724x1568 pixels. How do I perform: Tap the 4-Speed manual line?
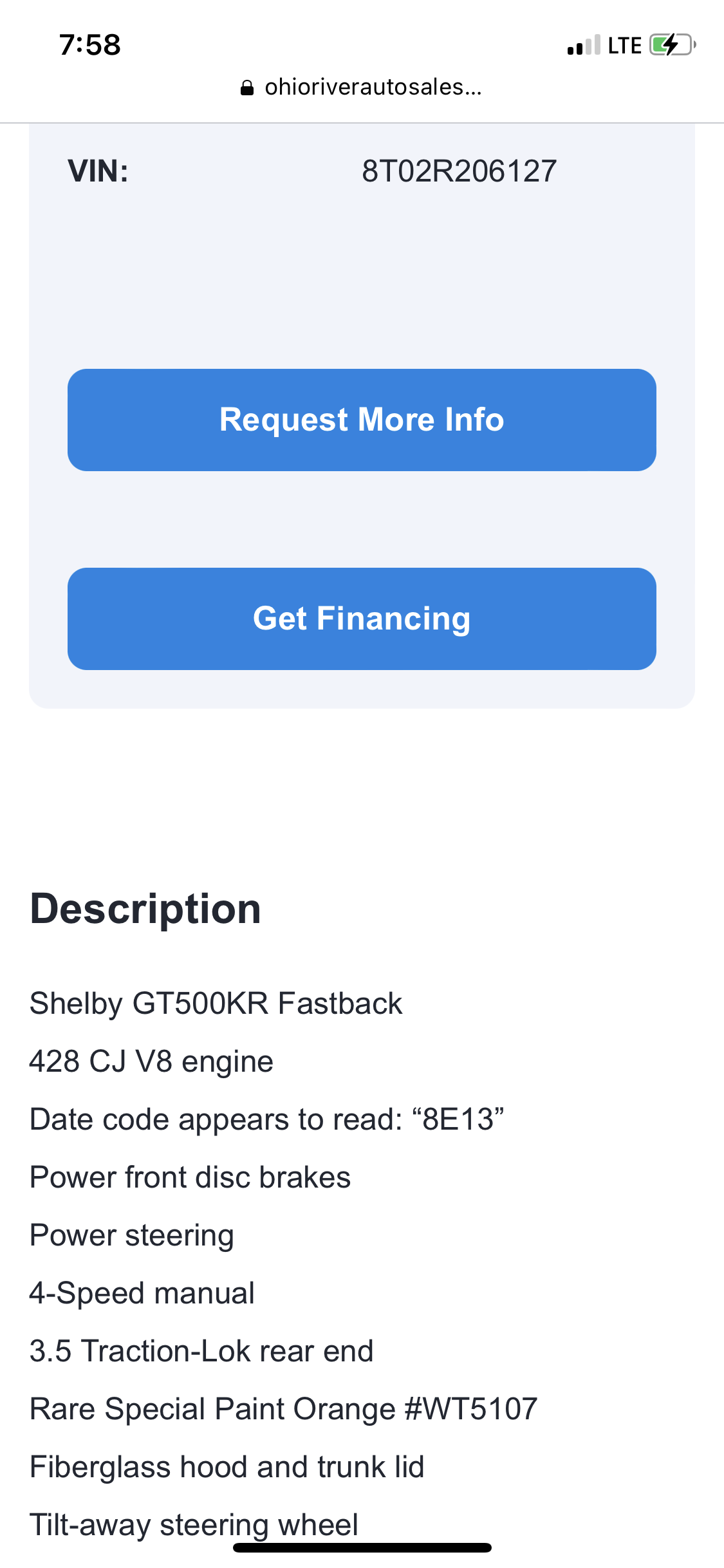pos(142,1293)
